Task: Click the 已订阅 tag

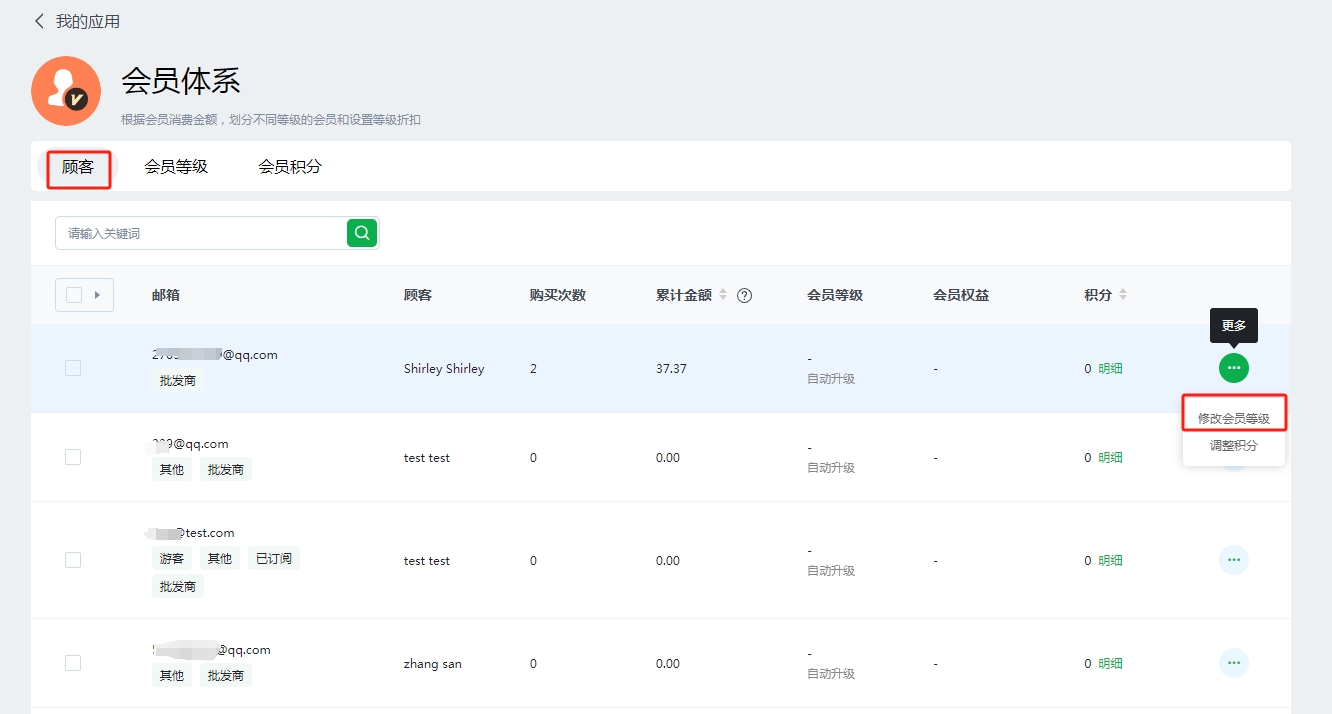Action: pos(274,558)
